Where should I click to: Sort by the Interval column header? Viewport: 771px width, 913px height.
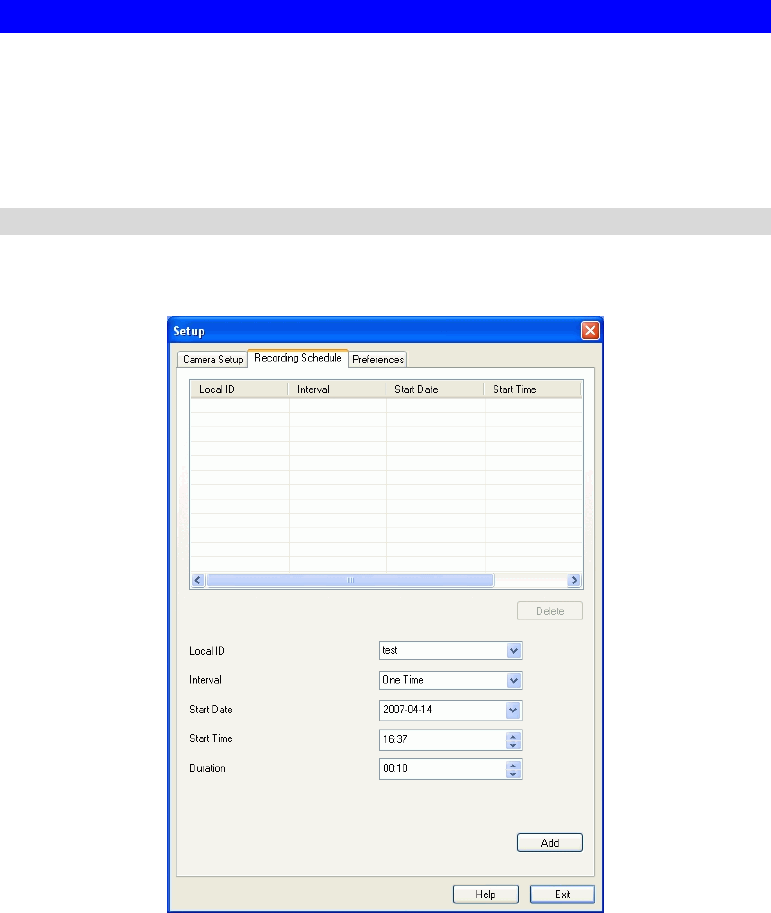click(337, 390)
